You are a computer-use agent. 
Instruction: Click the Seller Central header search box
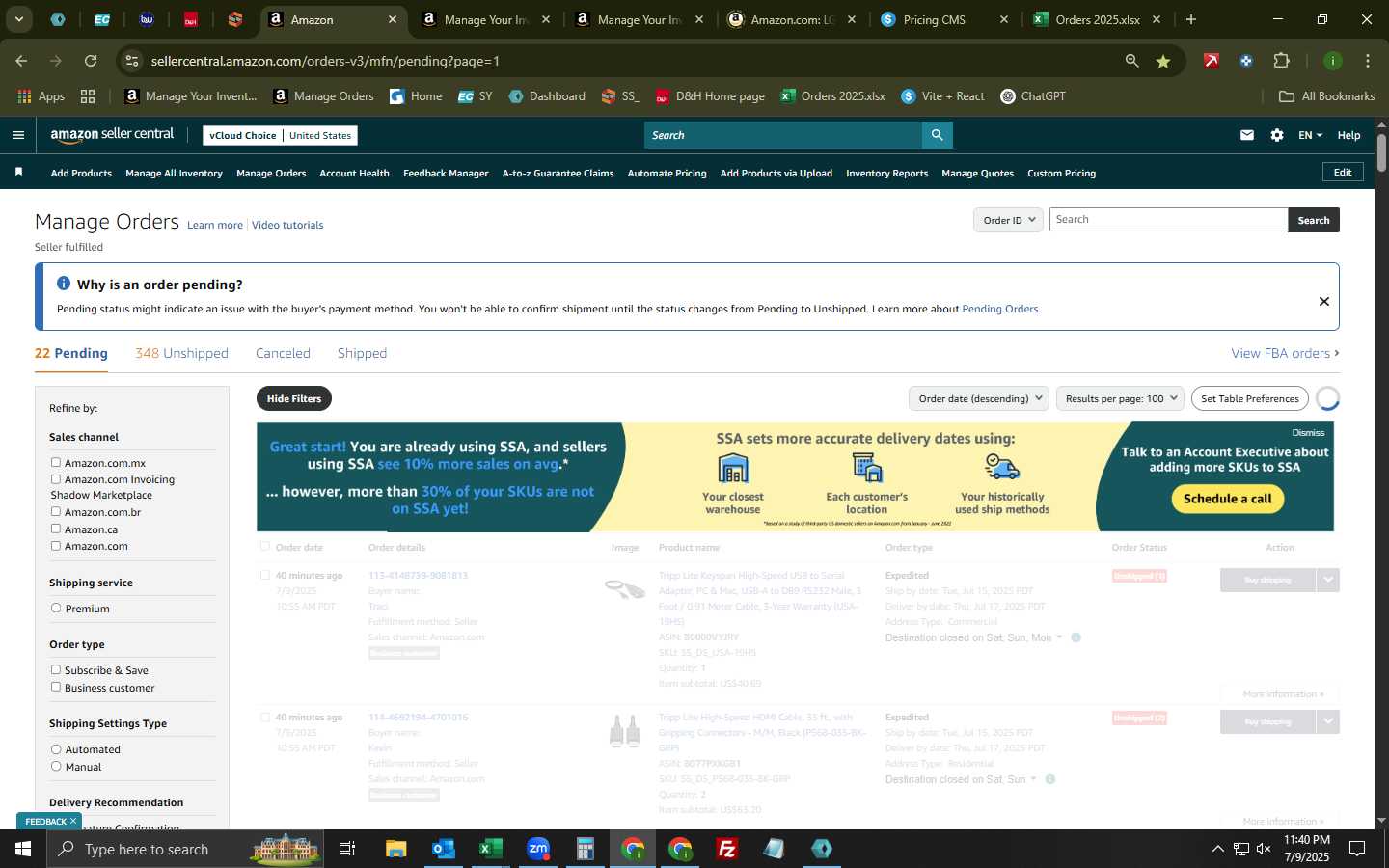point(782,135)
